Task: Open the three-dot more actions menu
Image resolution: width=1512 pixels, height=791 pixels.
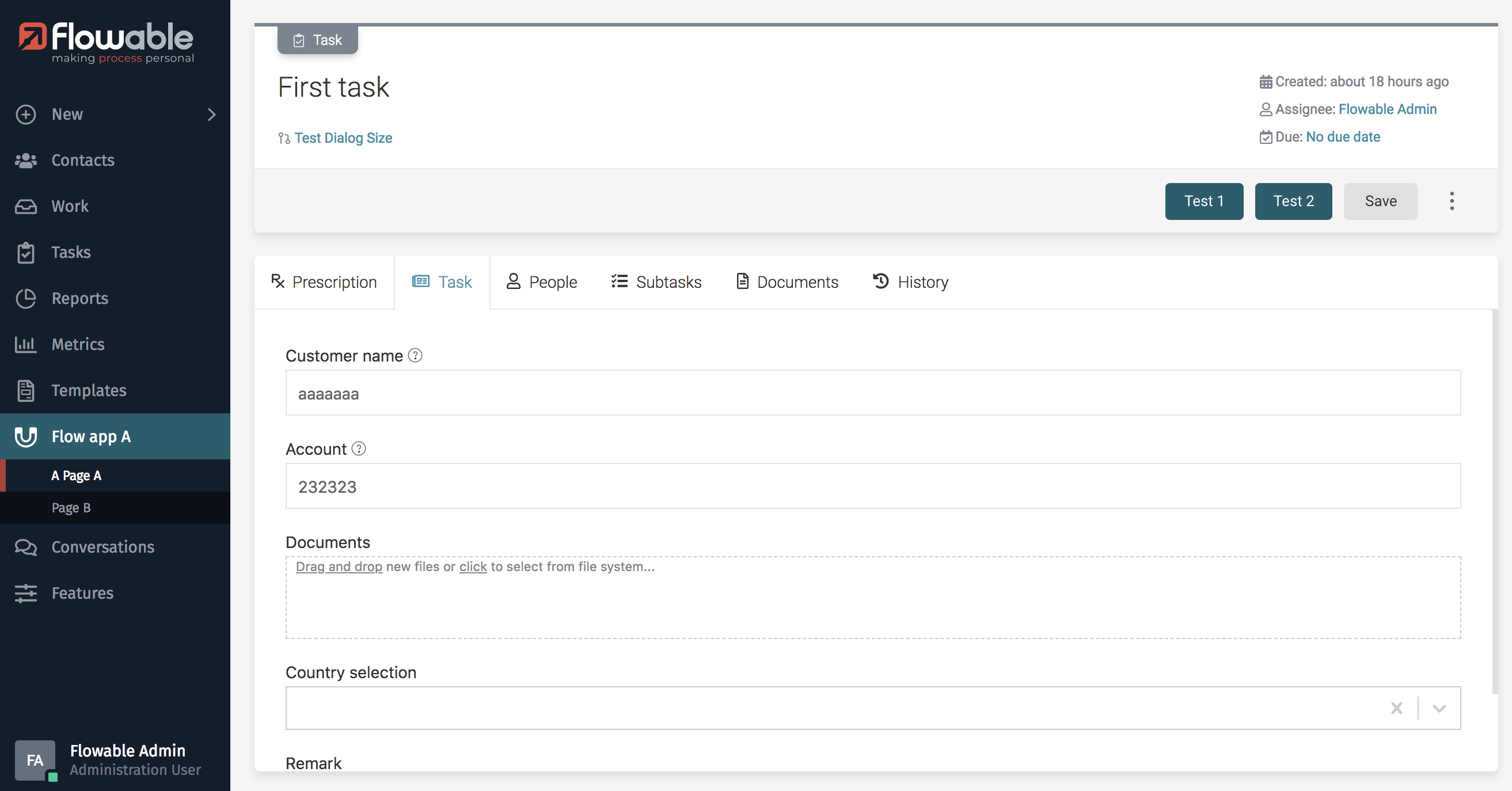Action: [x=1452, y=201]
